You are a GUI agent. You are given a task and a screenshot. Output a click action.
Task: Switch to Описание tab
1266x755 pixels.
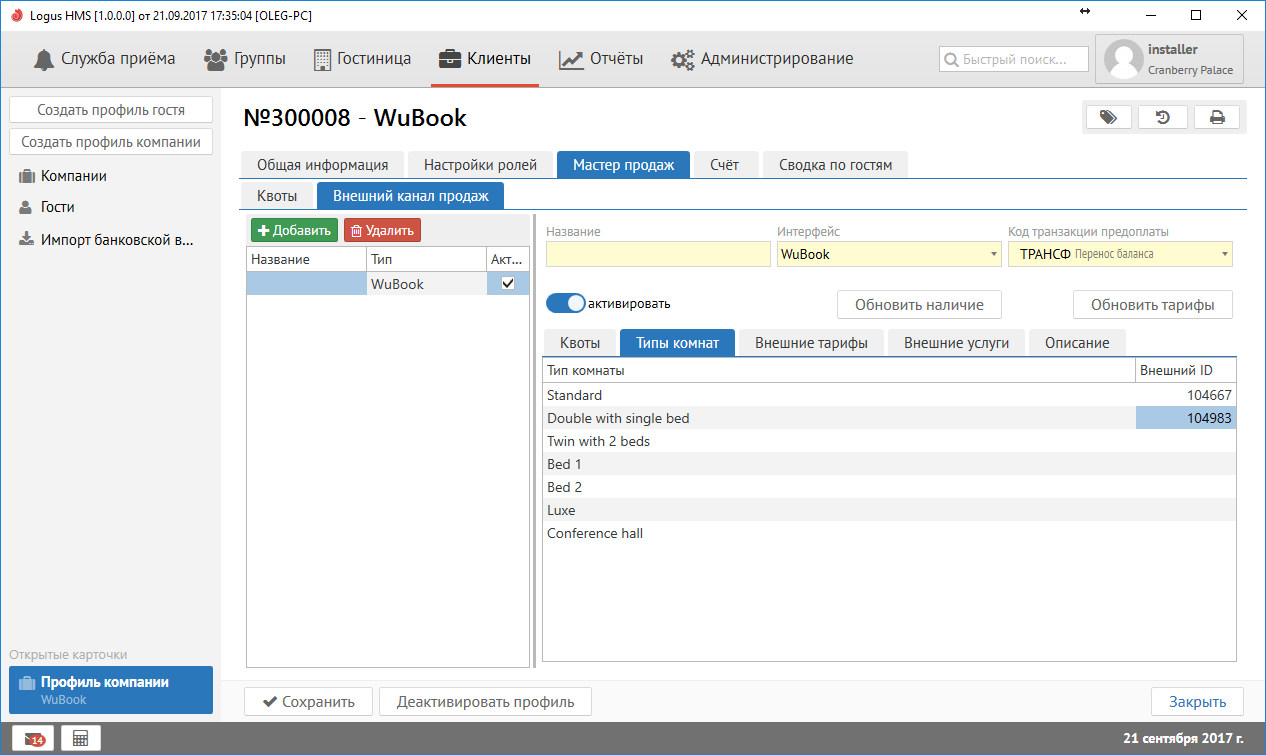click(1077, 343)
